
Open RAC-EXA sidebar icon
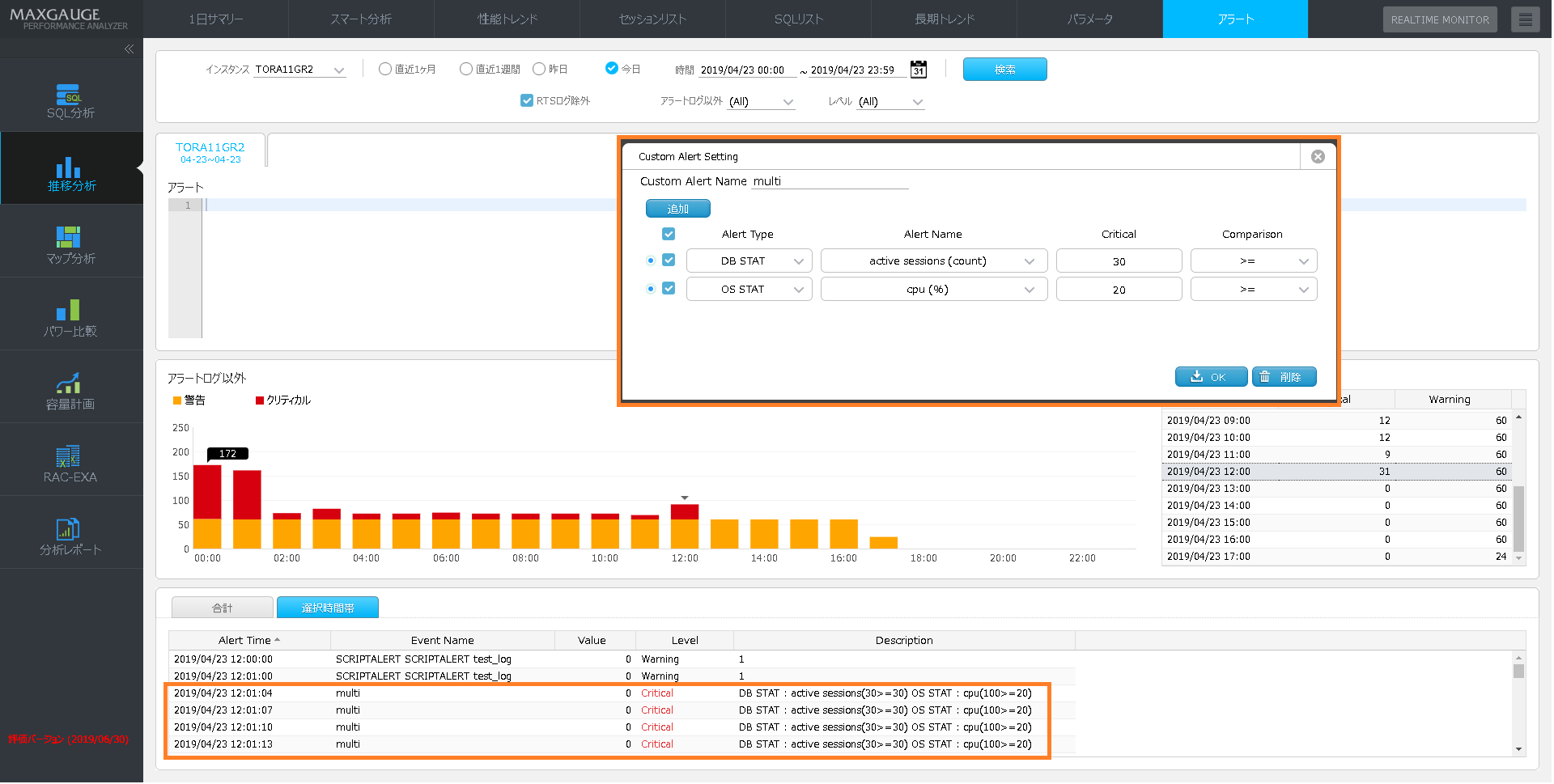(x=71, y=465)
